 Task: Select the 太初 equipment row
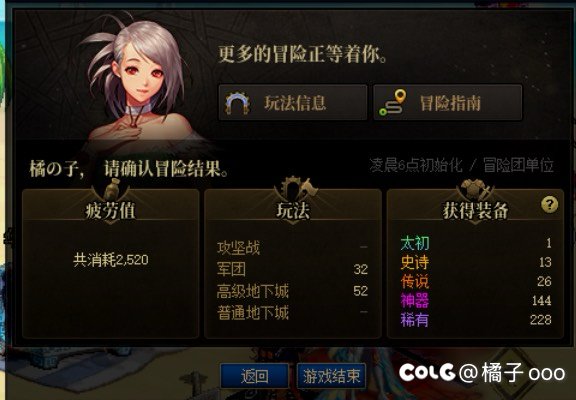tap(476, 243)
